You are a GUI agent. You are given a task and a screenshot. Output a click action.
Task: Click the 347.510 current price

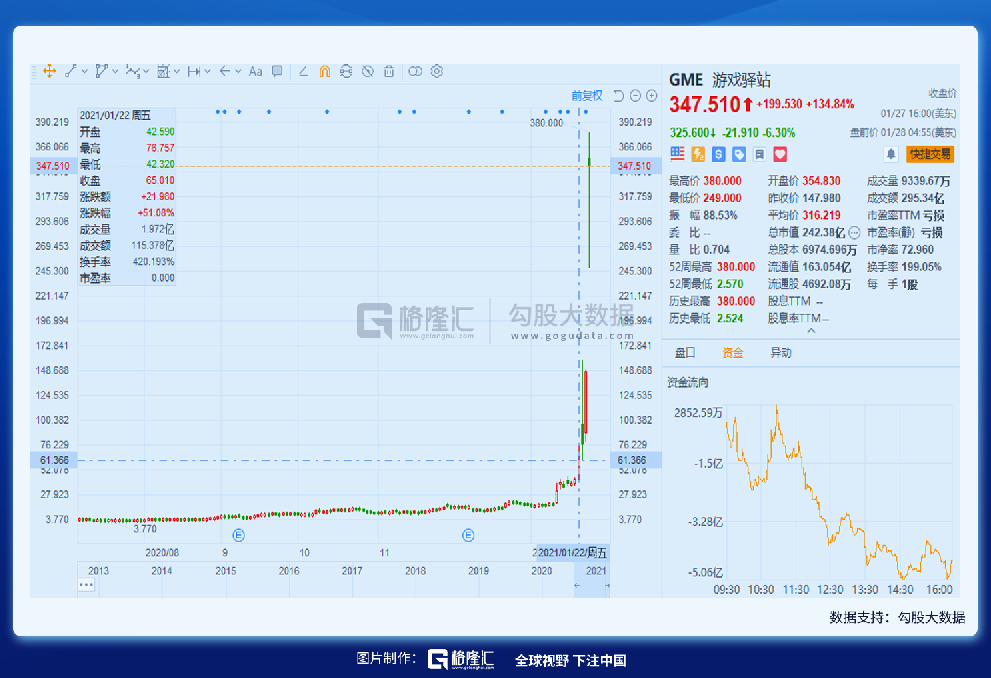coord(704,104)
